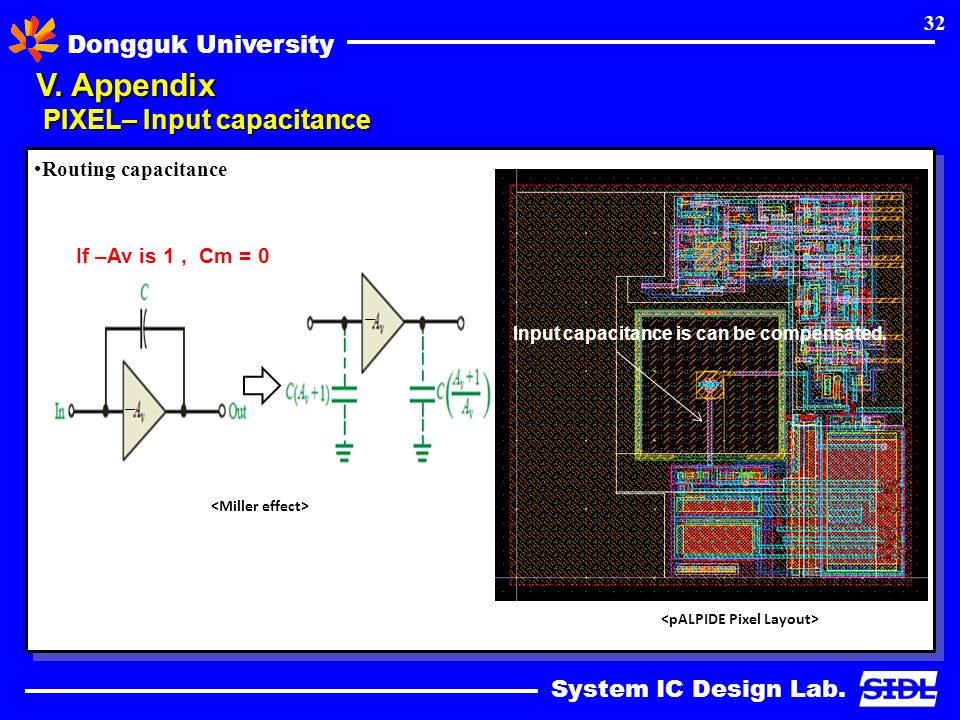Click the pALPIDE pixel layout image

pos(711,384)
